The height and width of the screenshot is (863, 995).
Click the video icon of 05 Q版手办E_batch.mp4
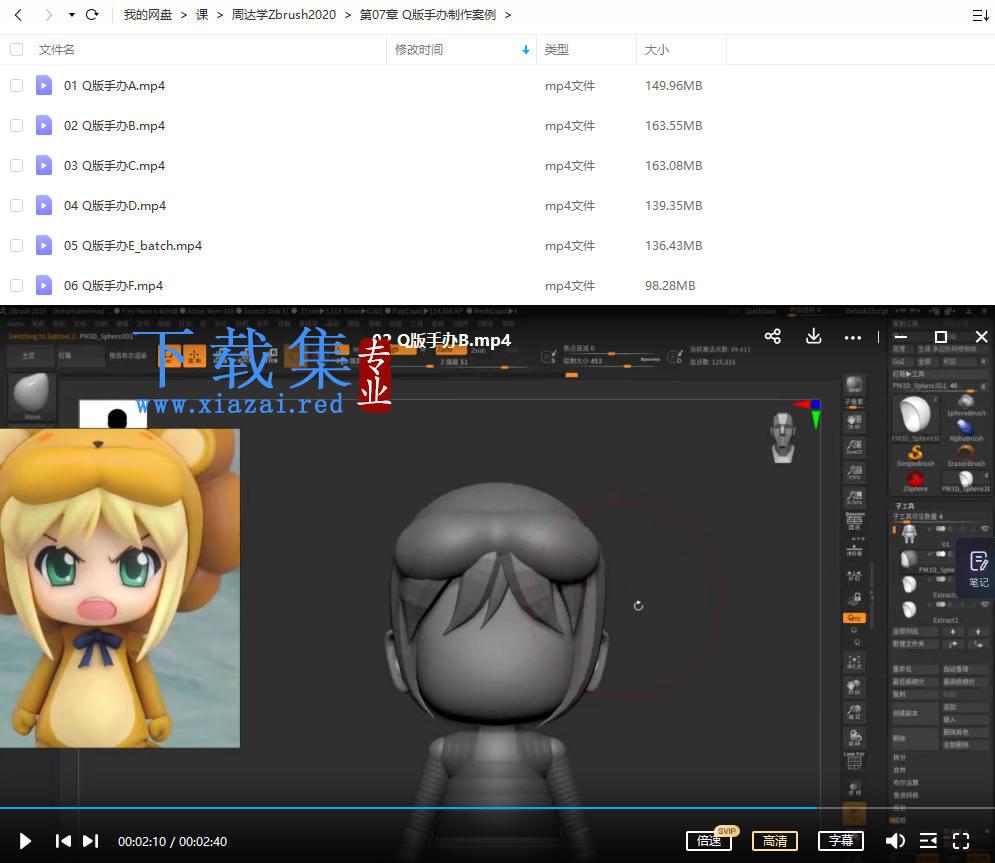tap(44, 245)
